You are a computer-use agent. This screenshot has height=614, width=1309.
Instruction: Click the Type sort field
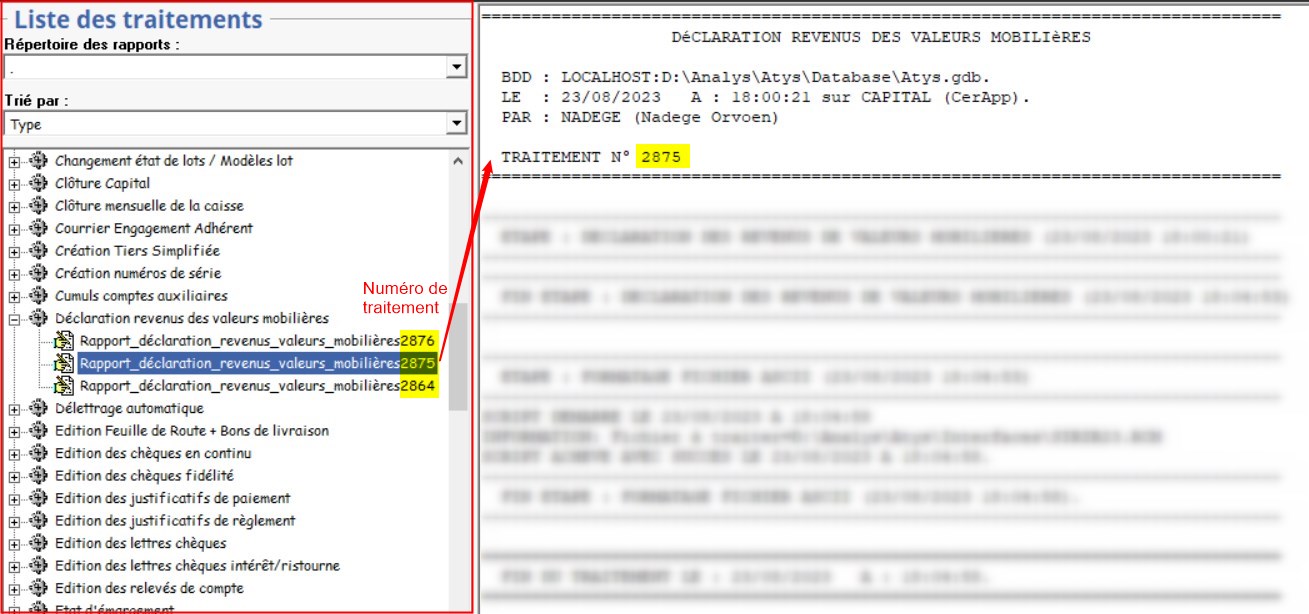point(224,124)
